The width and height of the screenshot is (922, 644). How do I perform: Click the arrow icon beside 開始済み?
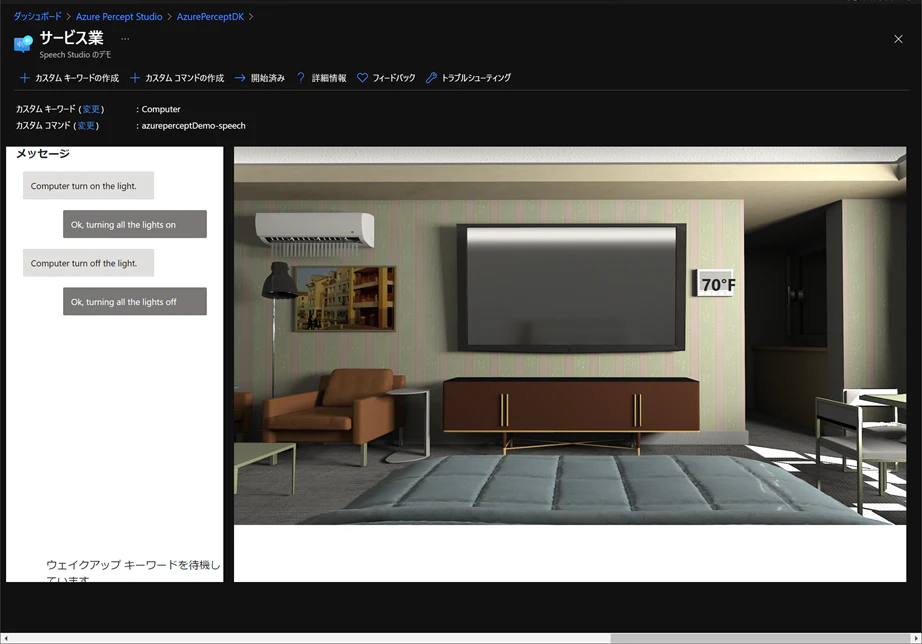(240, 78)
